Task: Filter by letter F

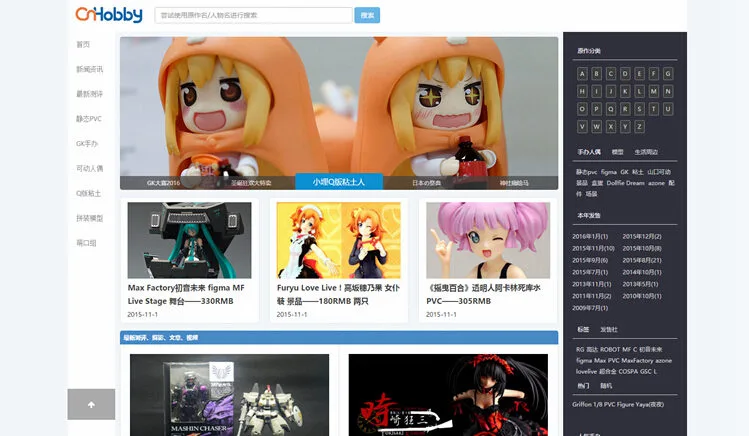Action: 653,74
